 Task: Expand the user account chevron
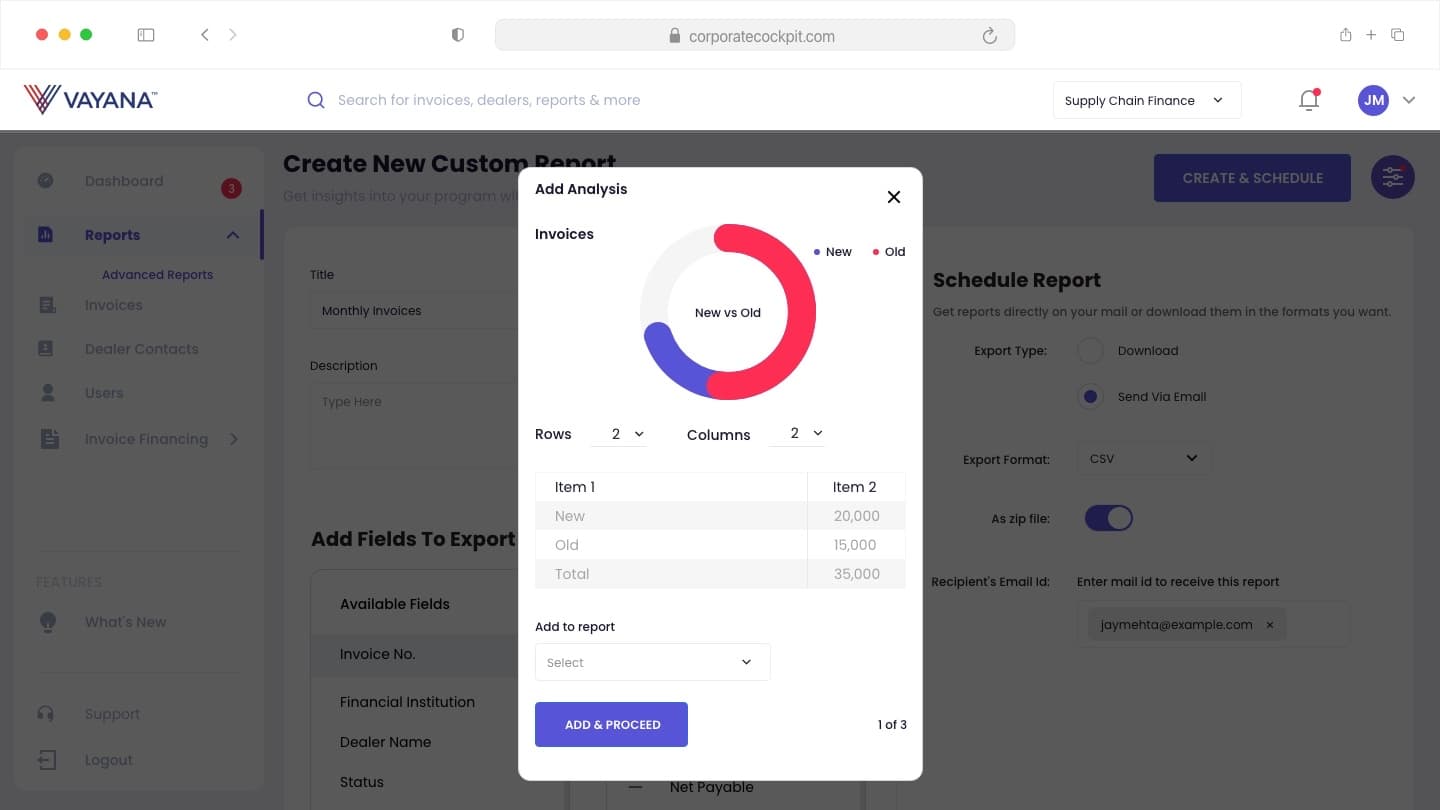(x=1409, y=100)
